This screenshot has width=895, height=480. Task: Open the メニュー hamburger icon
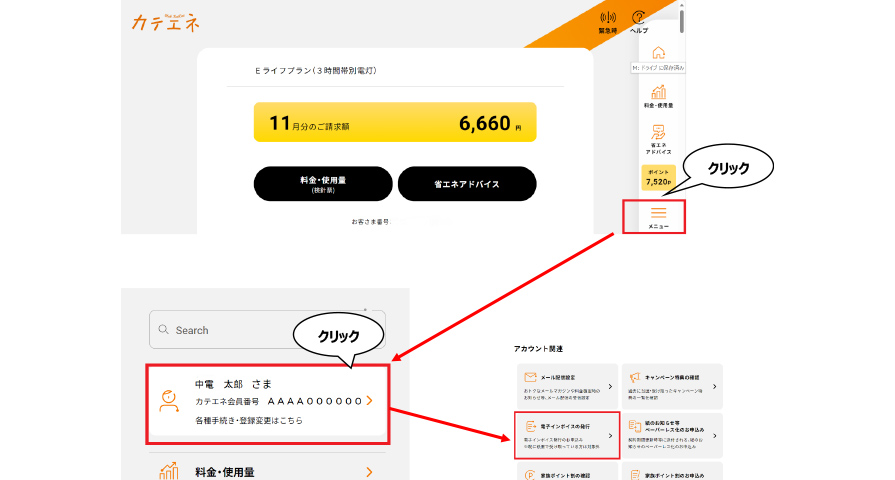(x=658, y=214)
